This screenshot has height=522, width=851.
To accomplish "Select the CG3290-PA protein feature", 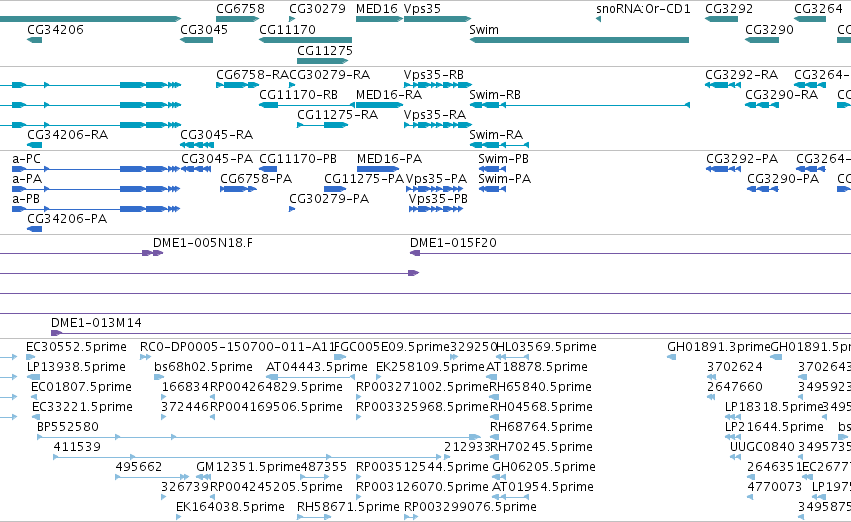I will (x=763, y=189).
